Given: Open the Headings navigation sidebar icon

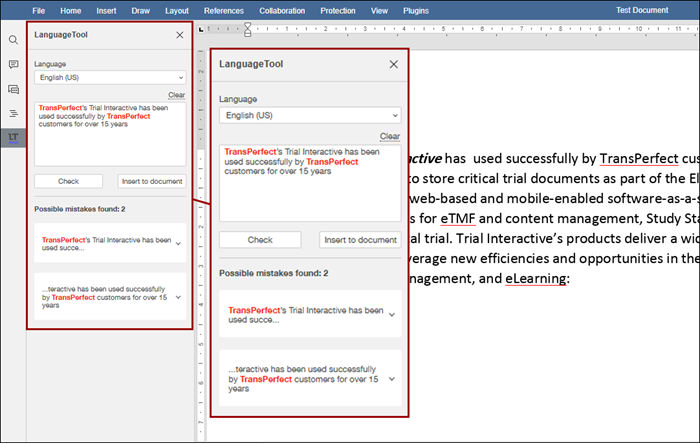Looking at the screenshot, I should click(13, 113).
